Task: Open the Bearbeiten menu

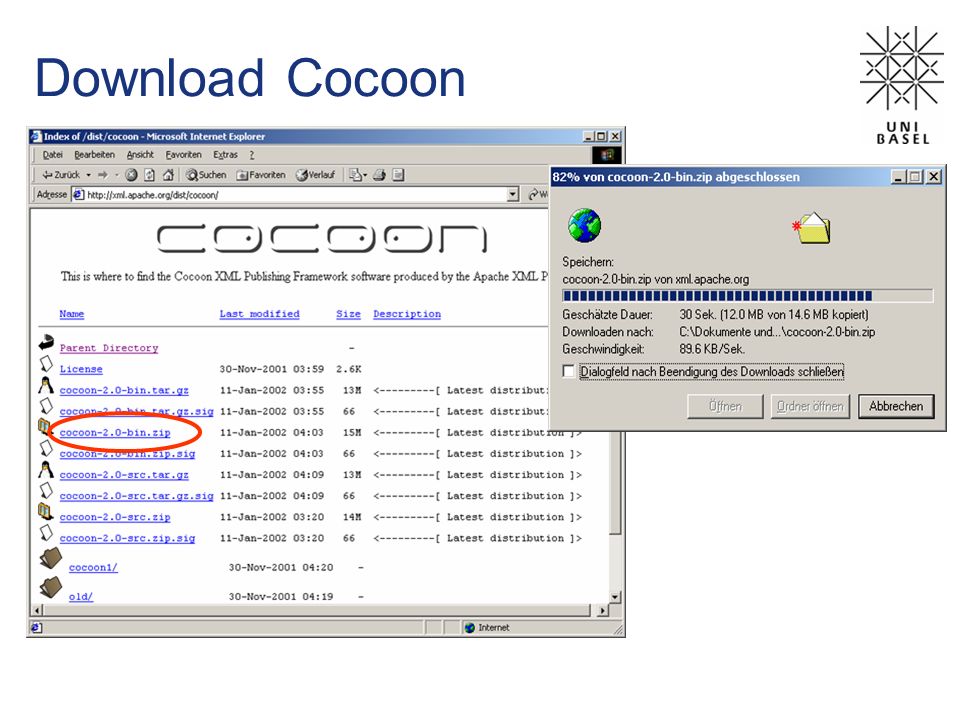Action: pos(94,155)
